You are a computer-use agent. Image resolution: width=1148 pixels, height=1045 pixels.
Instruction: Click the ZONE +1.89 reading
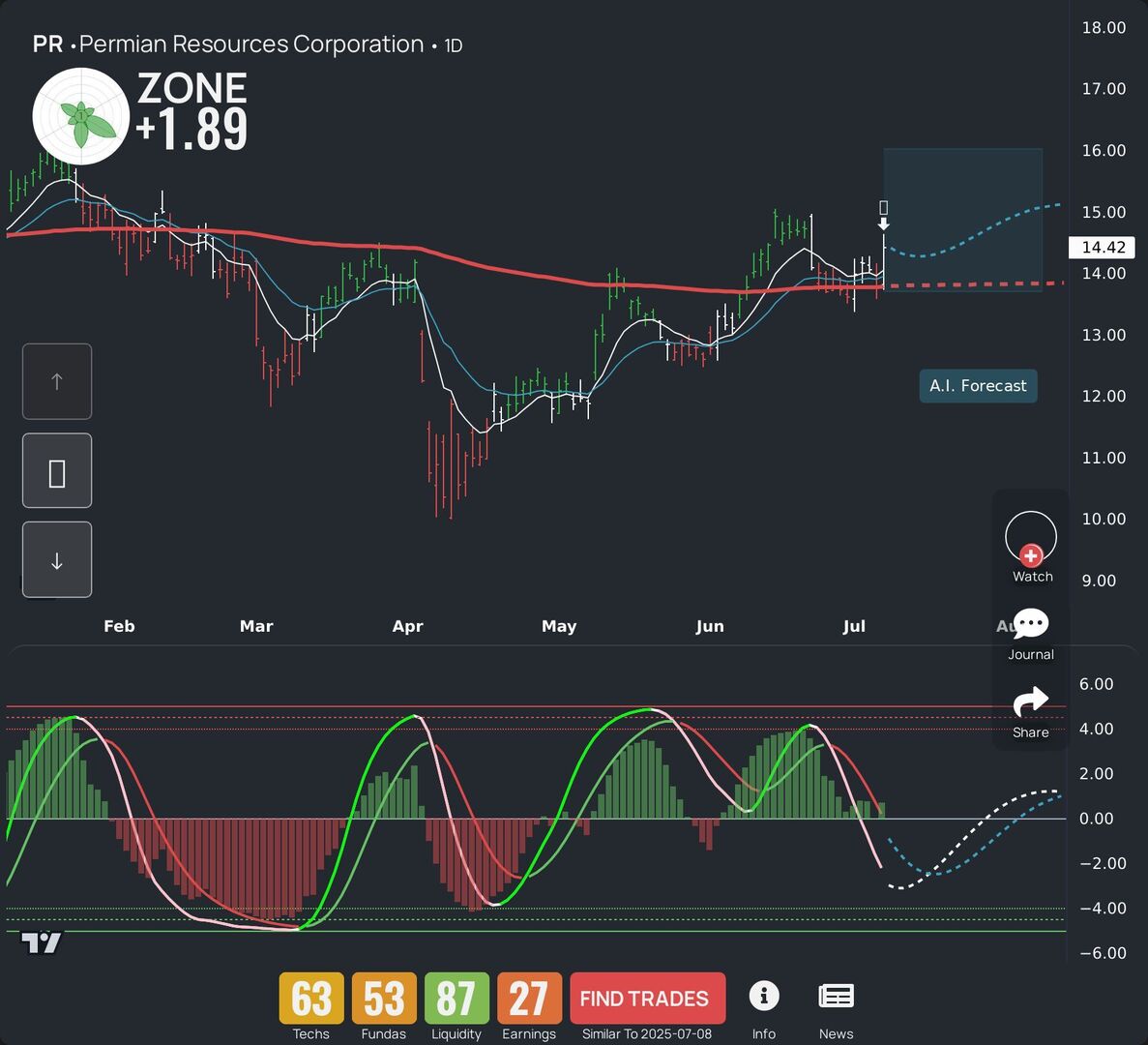[x=191, y=110]
